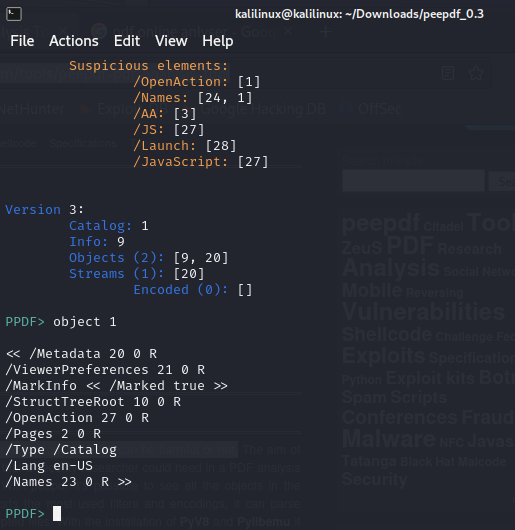Click the new tab plus button in background browser
Image resolution: width=515 pixels, height=530 pixels.
(326, 32)
